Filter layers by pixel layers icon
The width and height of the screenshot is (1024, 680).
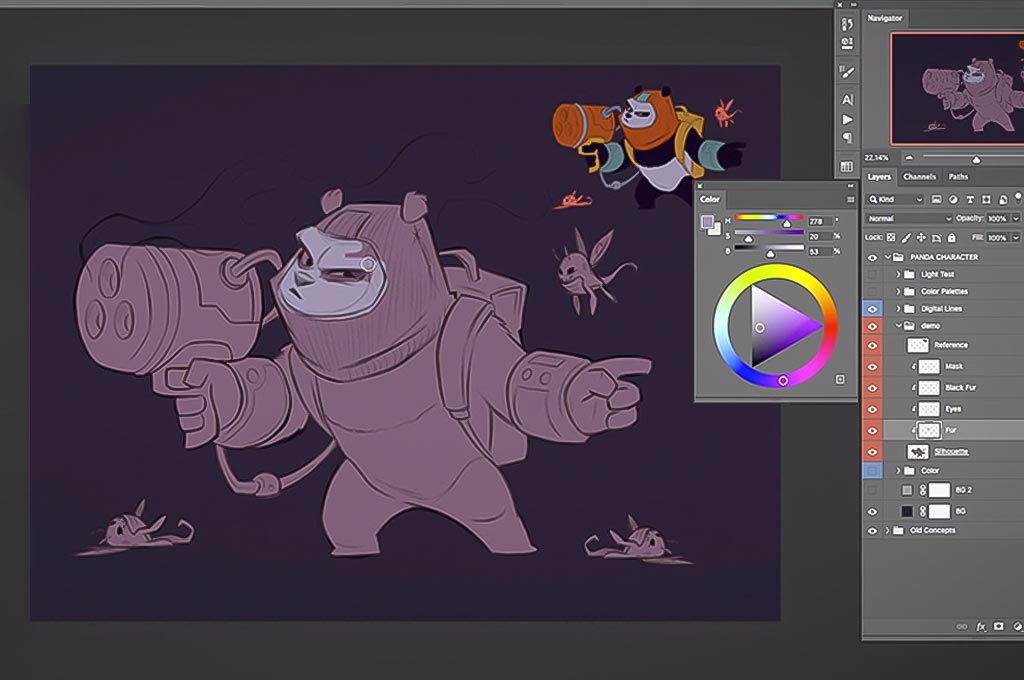coord(936,199)
